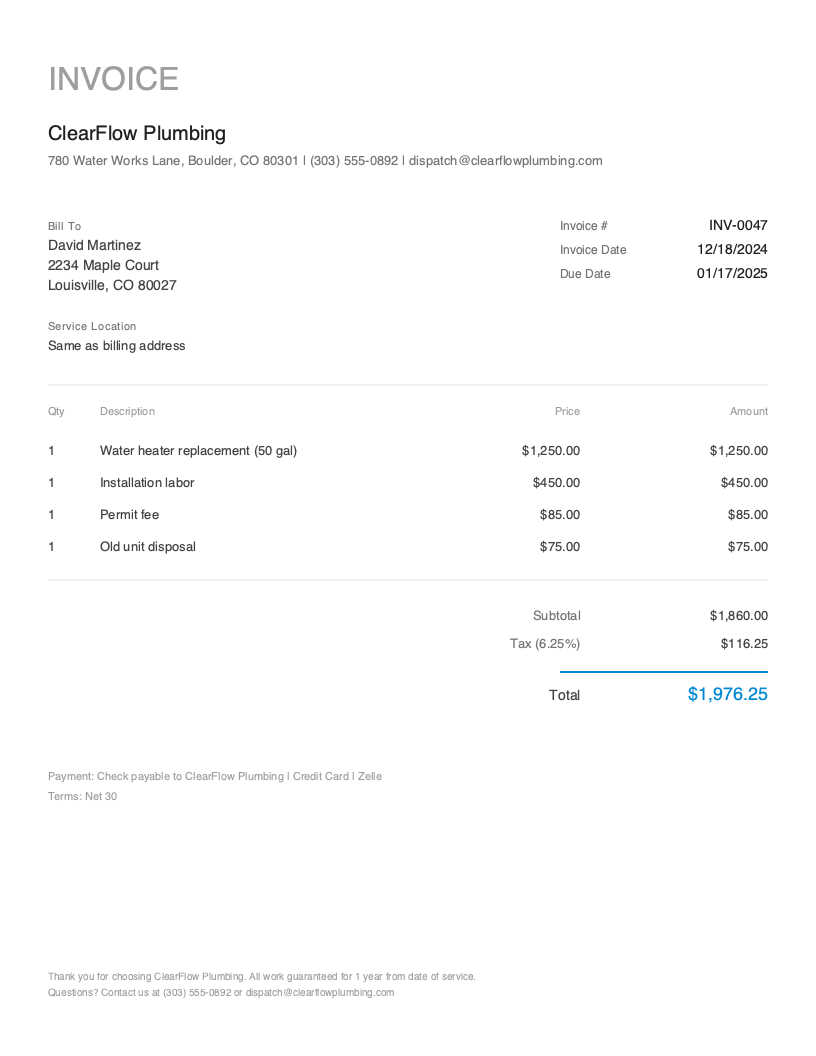Click quantity 1 in Permit fee row
This screenshot has height=1056, width=816.
[x=51, y=515]
